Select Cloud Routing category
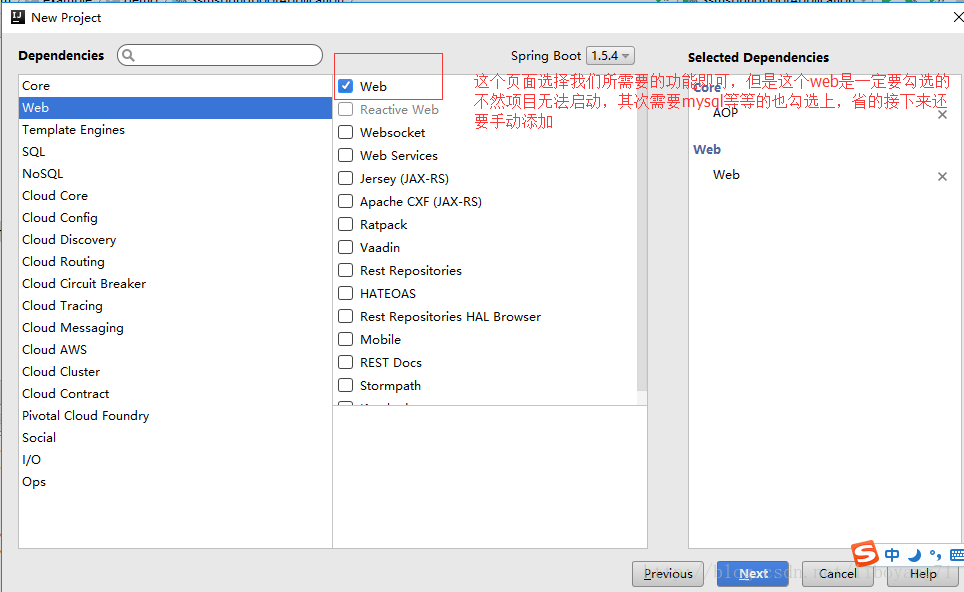The width and height of the screenshot is (964, 592). (x=175, y=262)
